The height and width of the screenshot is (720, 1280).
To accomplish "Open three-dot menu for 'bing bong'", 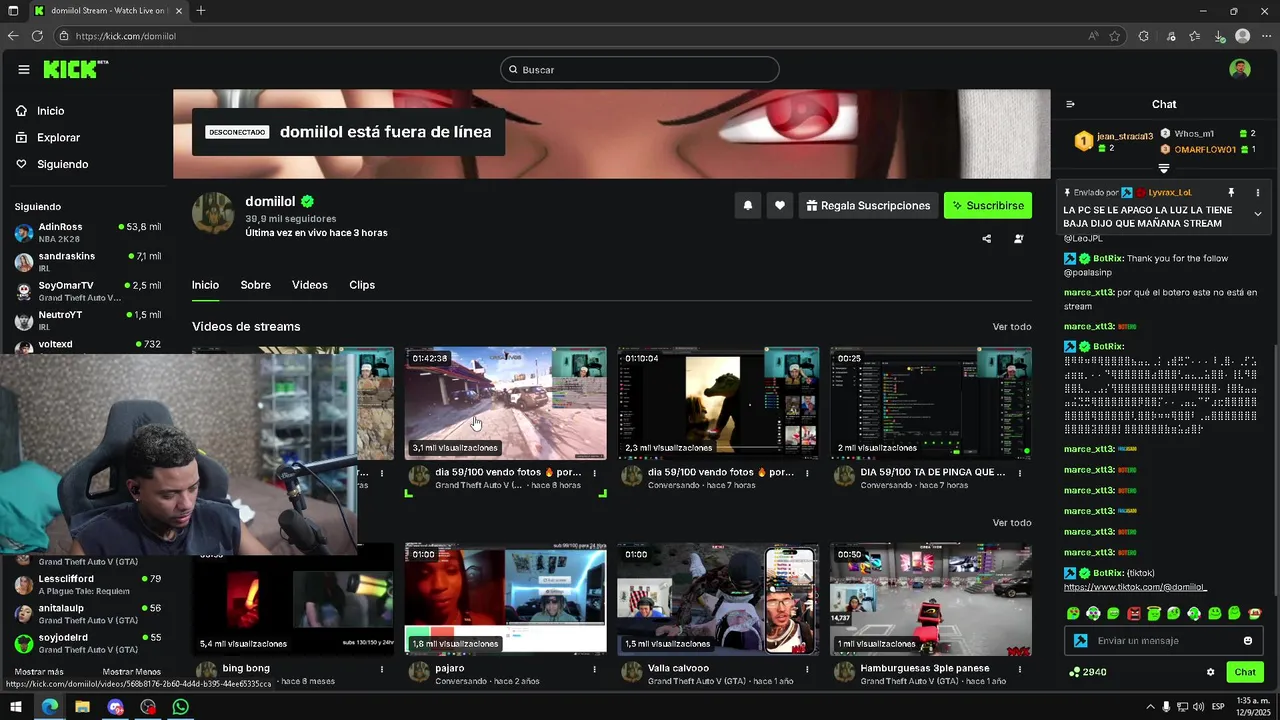I will 381,669.
